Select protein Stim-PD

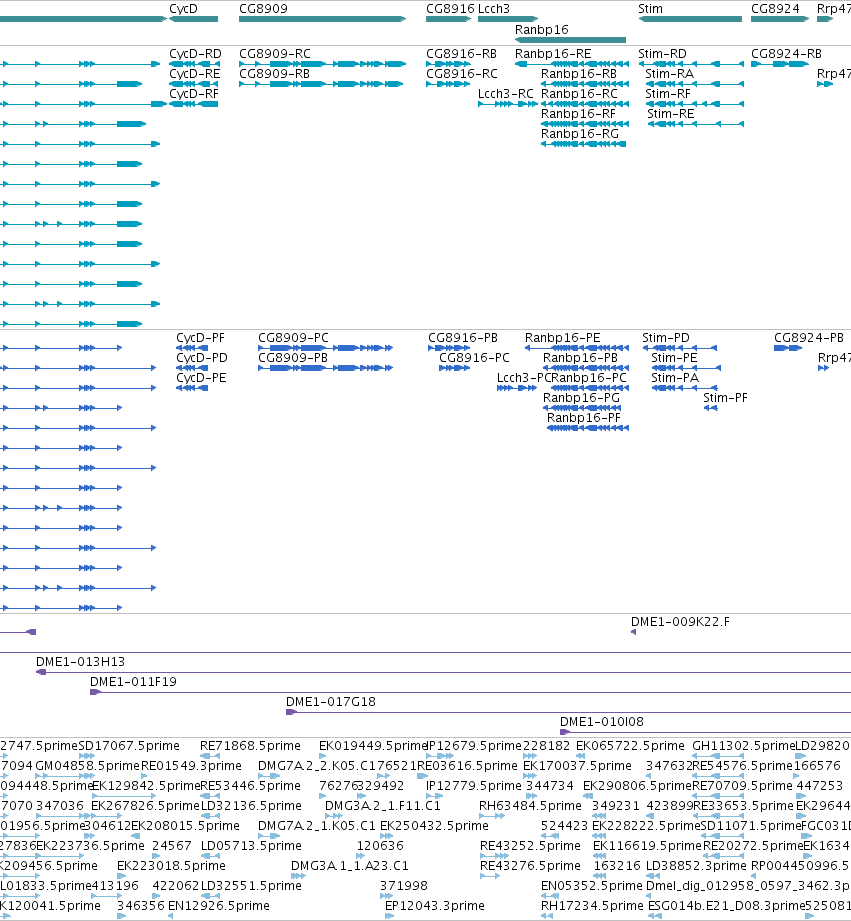666,338
